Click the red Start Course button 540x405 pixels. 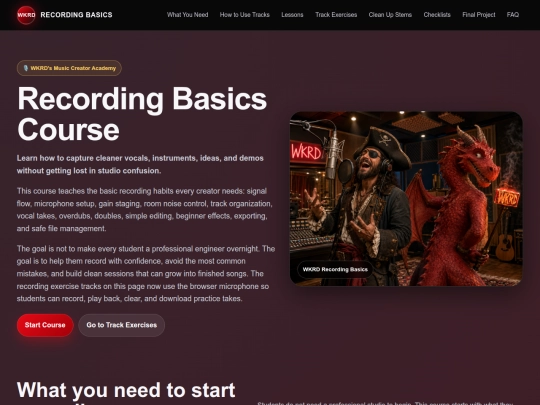[45, 325]
